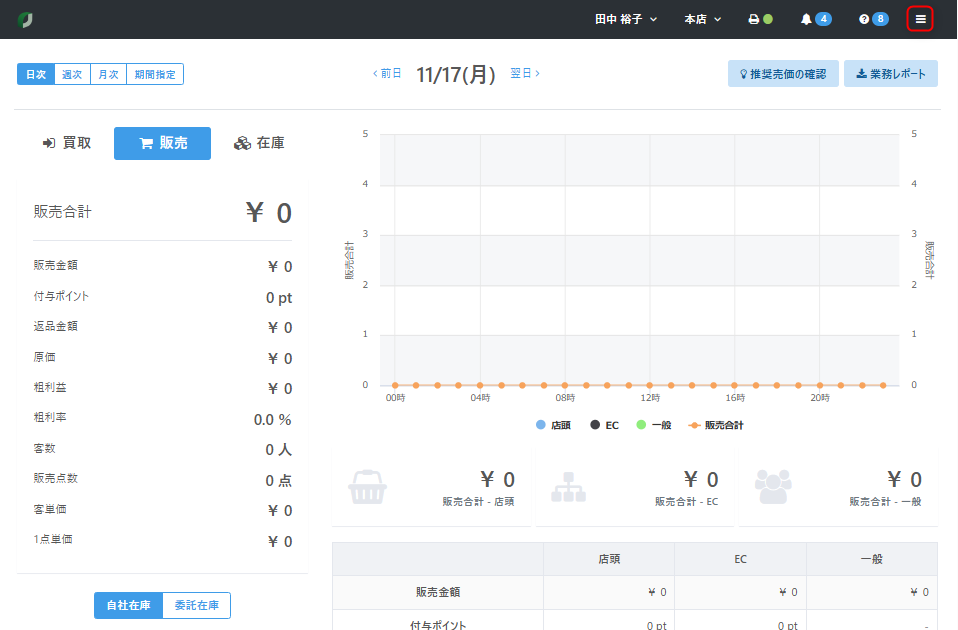Viewport: 958px width, 630px height.
Task: Click the 返品金額 row label
Action: click(56, 326)
